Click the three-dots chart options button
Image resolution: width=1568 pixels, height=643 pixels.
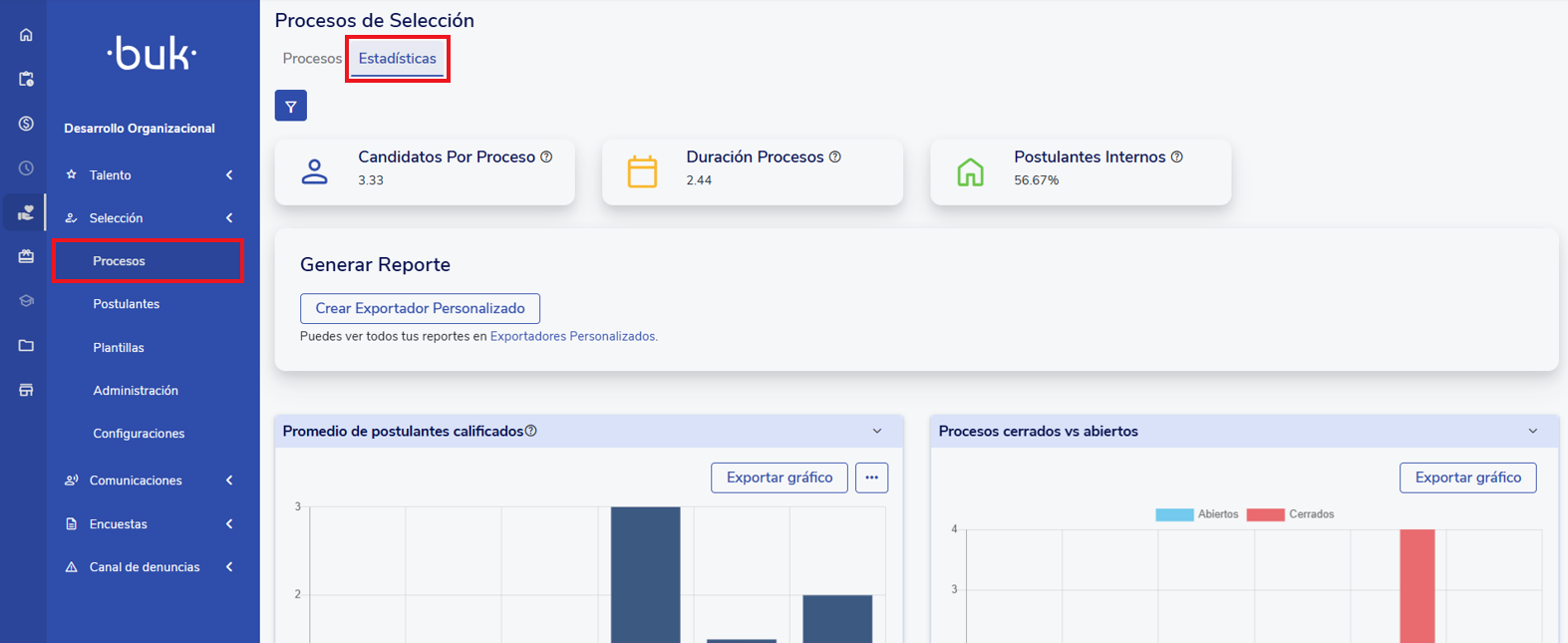tap(871, 478)
